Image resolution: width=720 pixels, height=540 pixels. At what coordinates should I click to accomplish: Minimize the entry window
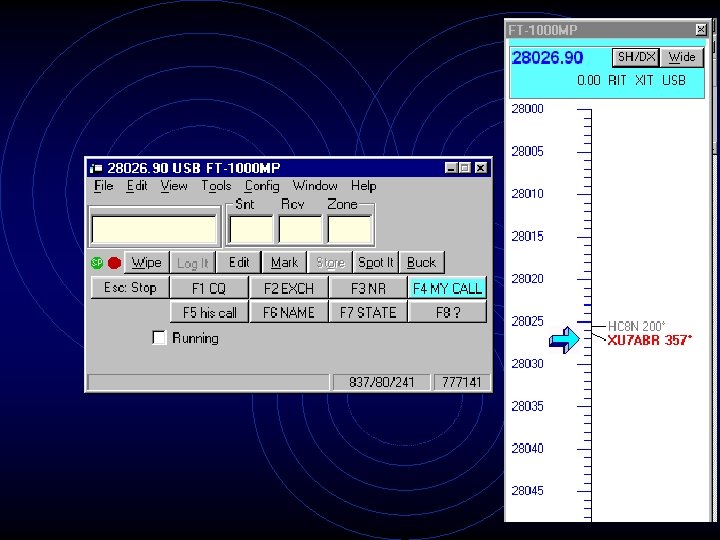click(x=451, y=168)
